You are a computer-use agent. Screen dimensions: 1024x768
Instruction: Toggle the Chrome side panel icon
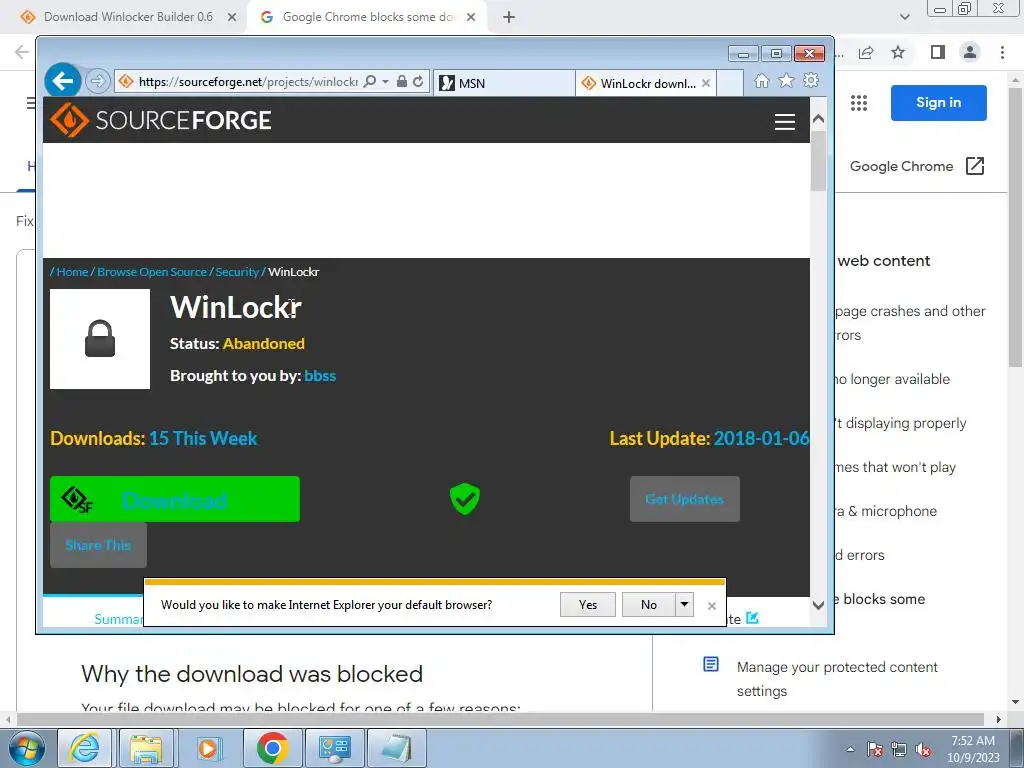coord(938,52)
